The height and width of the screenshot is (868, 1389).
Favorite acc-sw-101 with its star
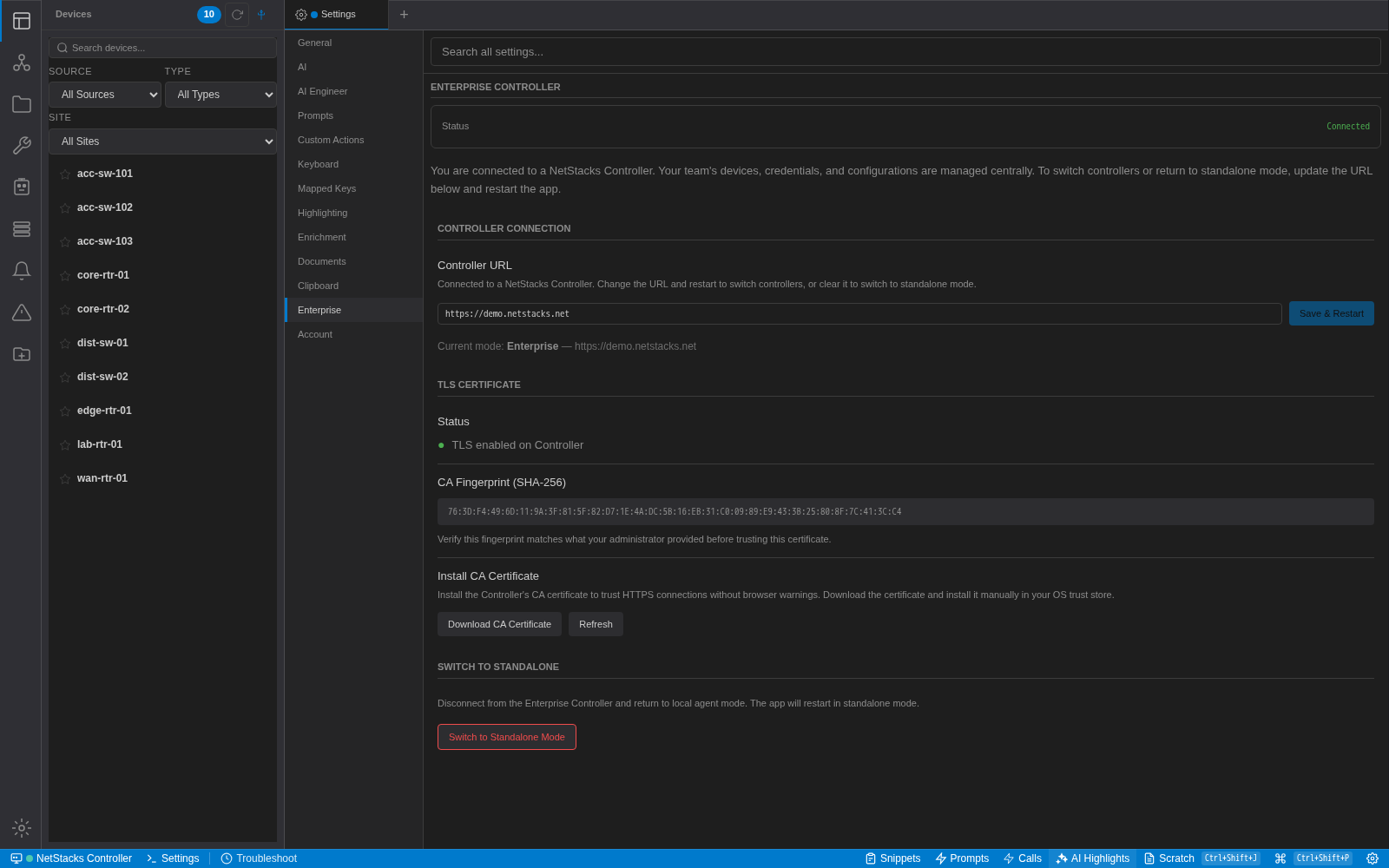(65, 174)
